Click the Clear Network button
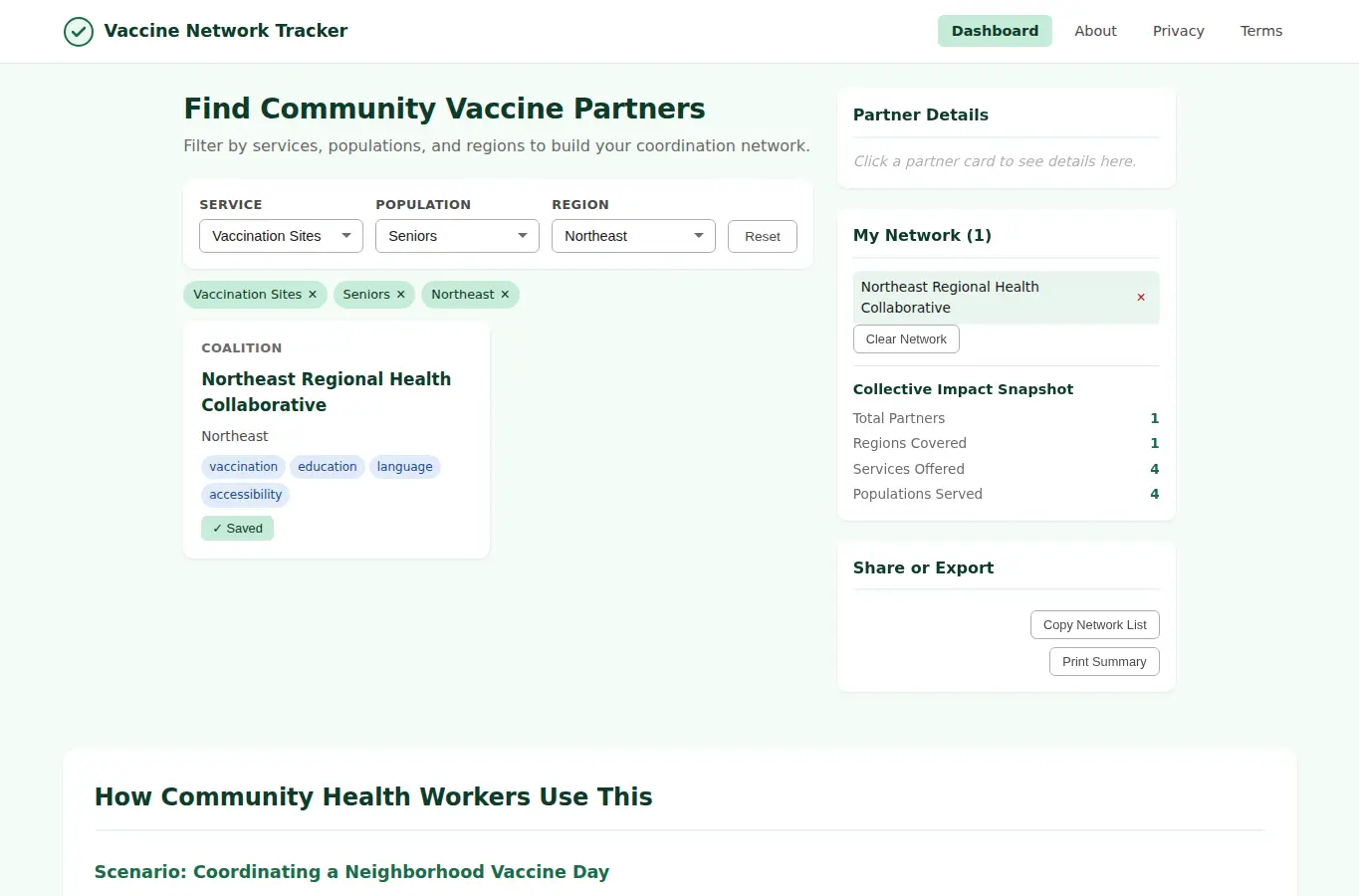1359x896 pixels. coord(906,339)
